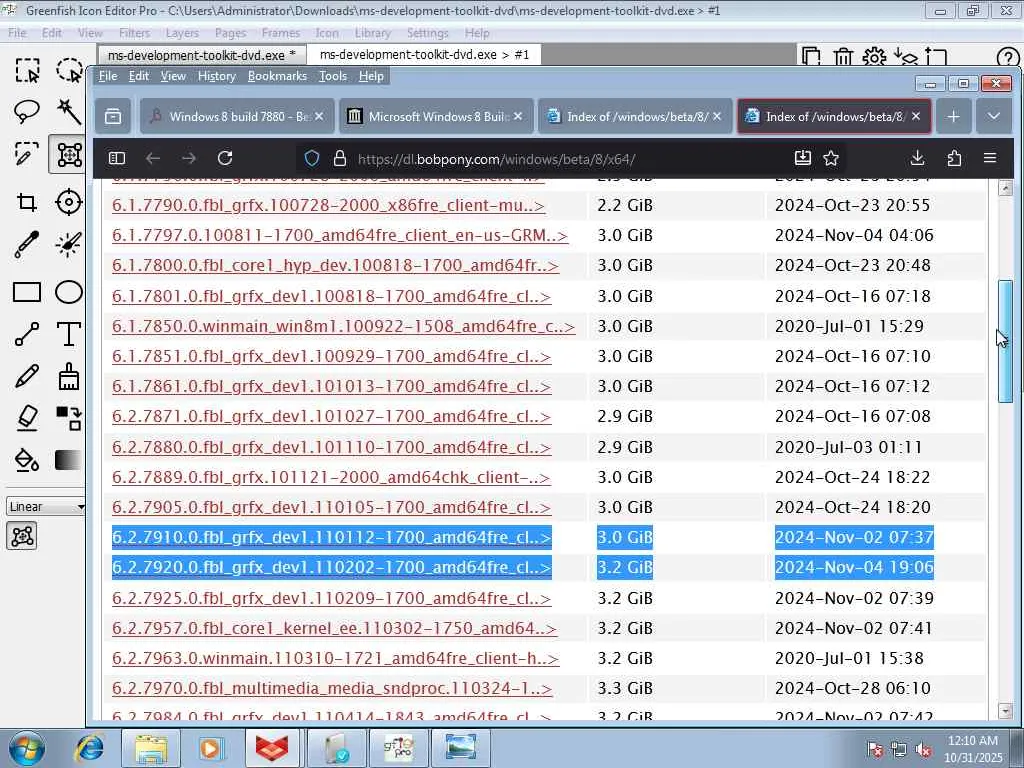Expand the Firefox list all tabs chevron
1024x768 pixels.
[993, 116]
